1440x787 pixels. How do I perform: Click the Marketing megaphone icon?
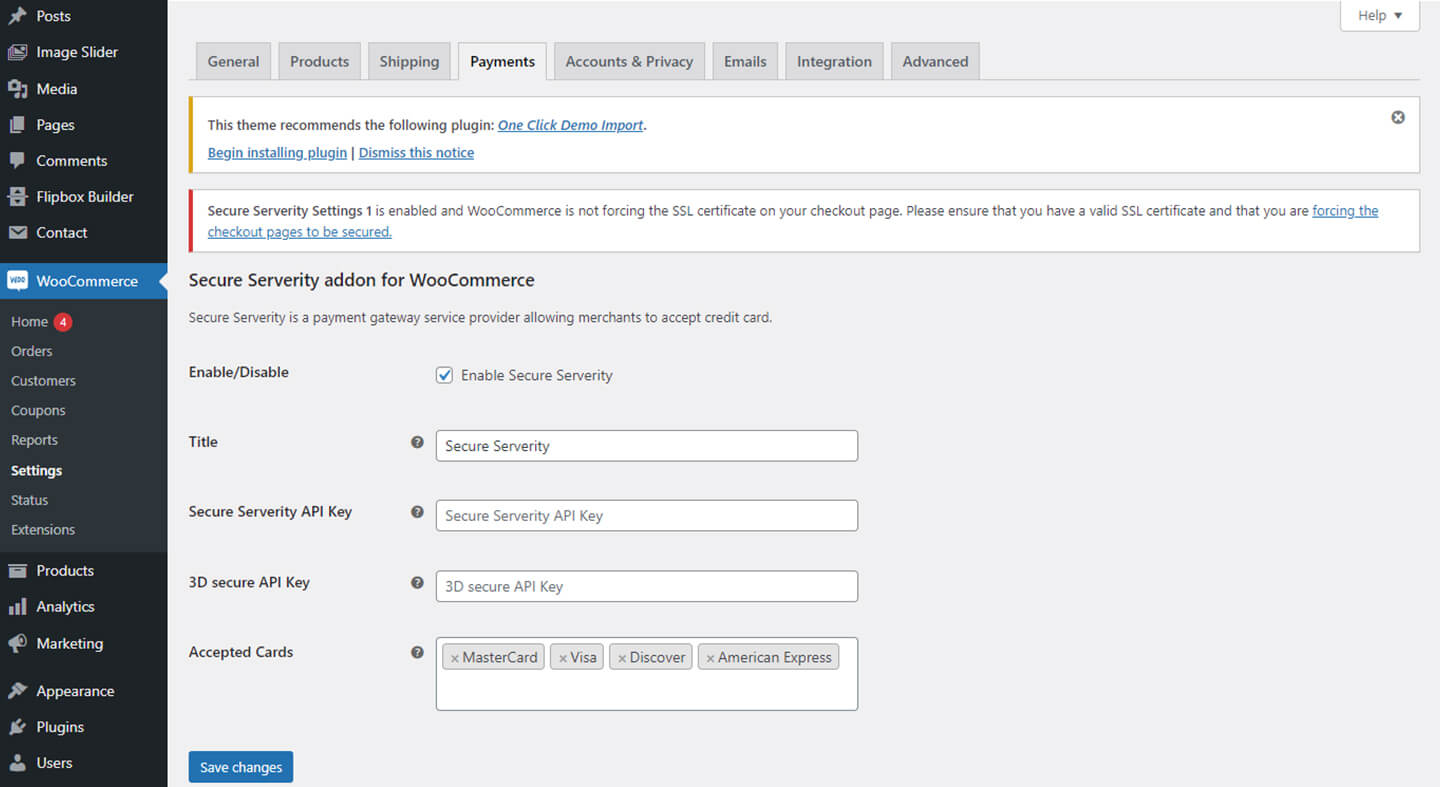(x=17, y=644)
